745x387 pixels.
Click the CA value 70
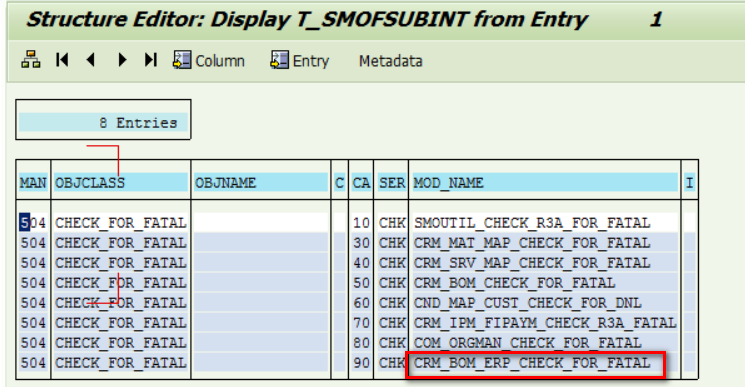pos(361,322)
